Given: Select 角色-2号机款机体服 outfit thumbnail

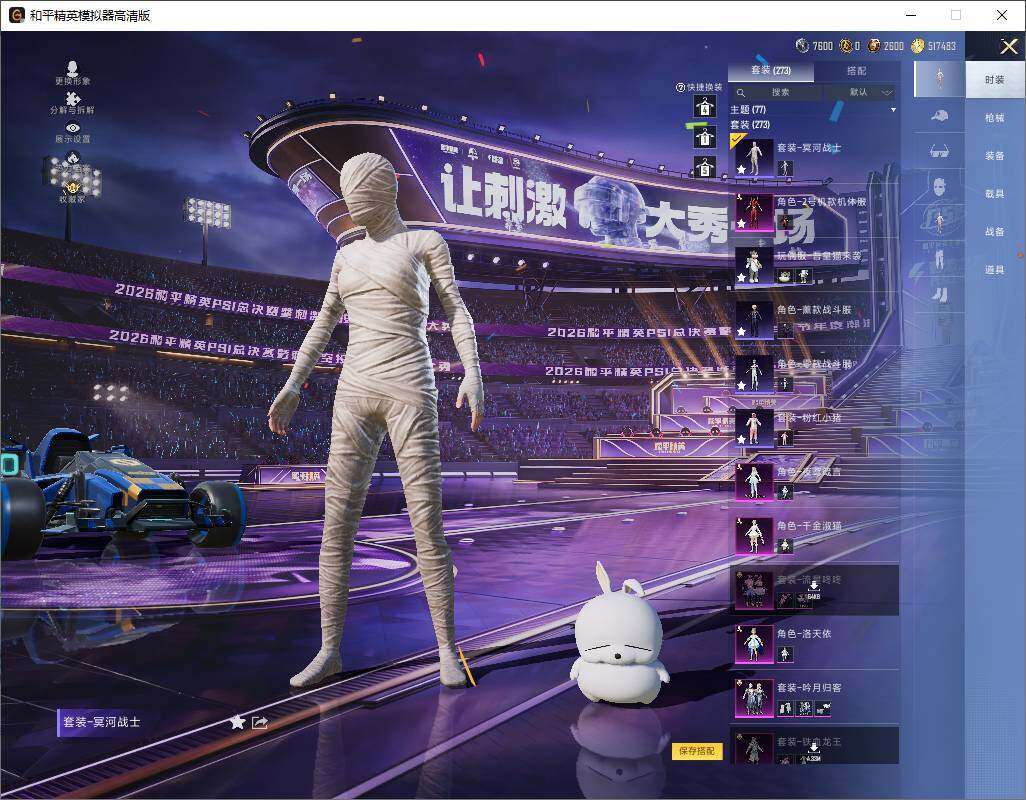Looking at the screenshot, I should pos(754,212).
